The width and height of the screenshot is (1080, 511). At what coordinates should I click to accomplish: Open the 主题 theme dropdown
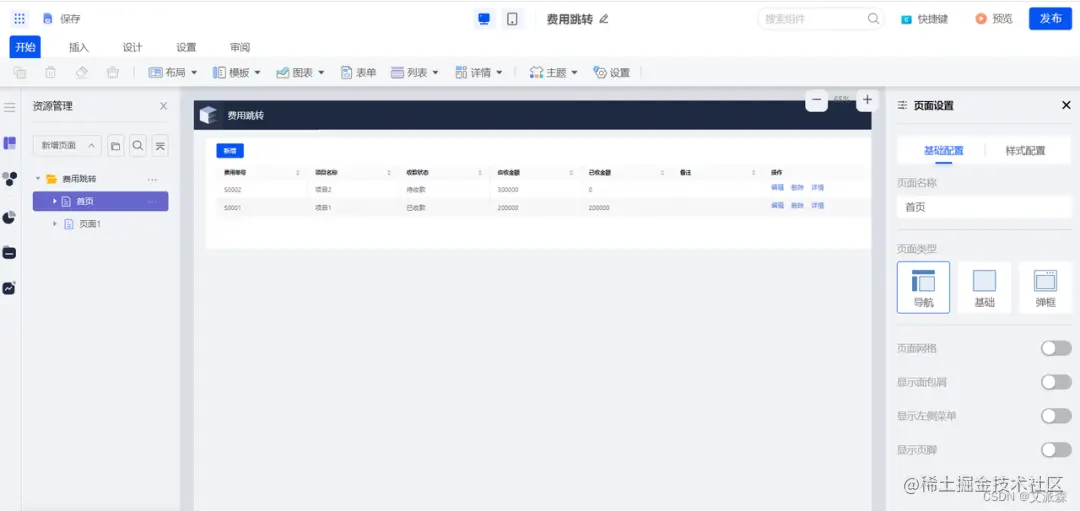pyautogui.click(x=554, y=72)
